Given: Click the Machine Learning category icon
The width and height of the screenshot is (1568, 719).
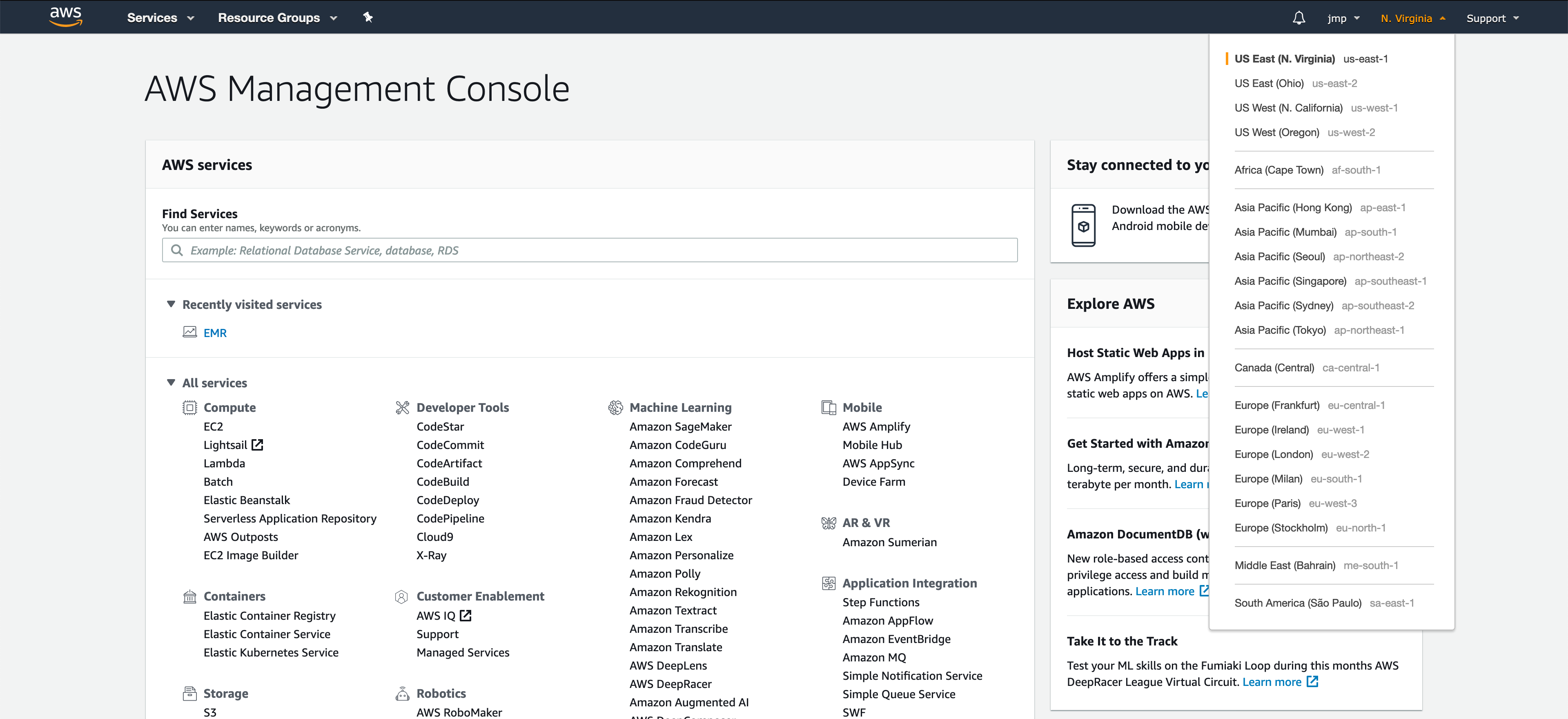Looking at the screenshot, I should (615, 407).
